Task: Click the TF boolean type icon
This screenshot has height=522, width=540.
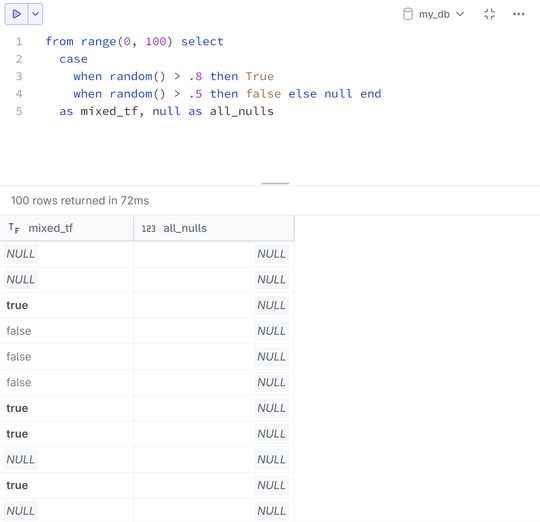Action: point(14,228)
